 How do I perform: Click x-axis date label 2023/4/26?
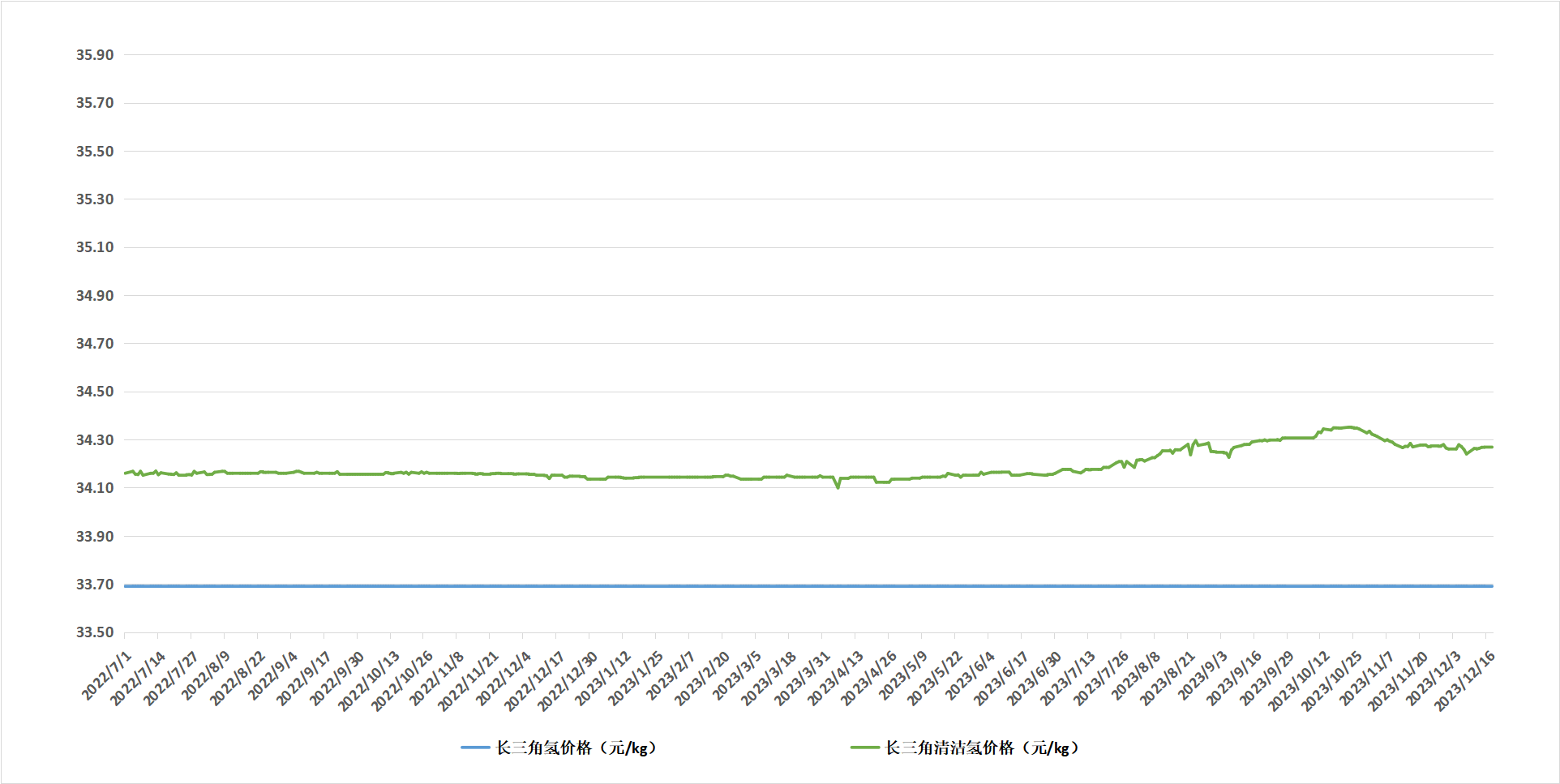pos(869,677)
